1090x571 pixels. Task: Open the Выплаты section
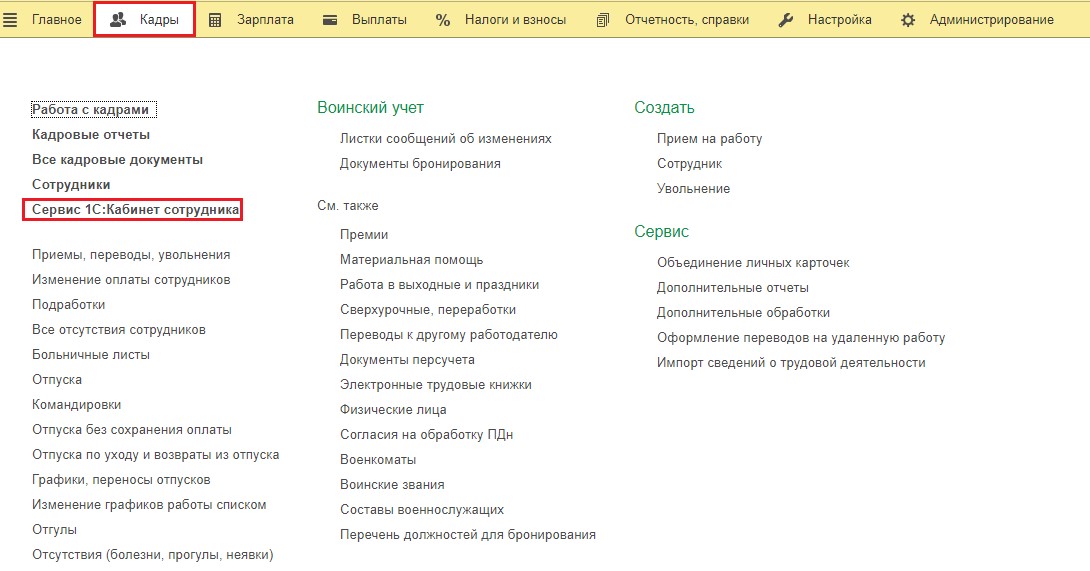(x=379, y=20)
